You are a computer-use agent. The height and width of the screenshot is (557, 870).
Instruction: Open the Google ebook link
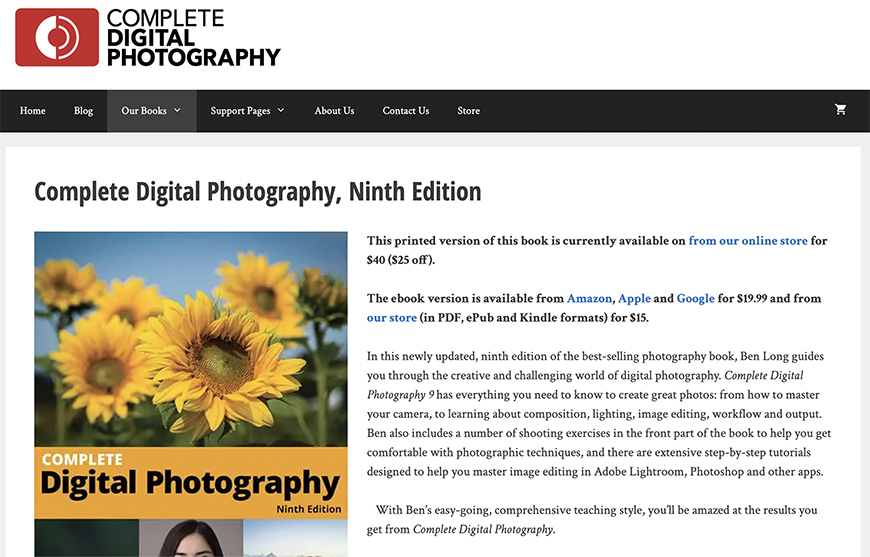coord(695,298)
